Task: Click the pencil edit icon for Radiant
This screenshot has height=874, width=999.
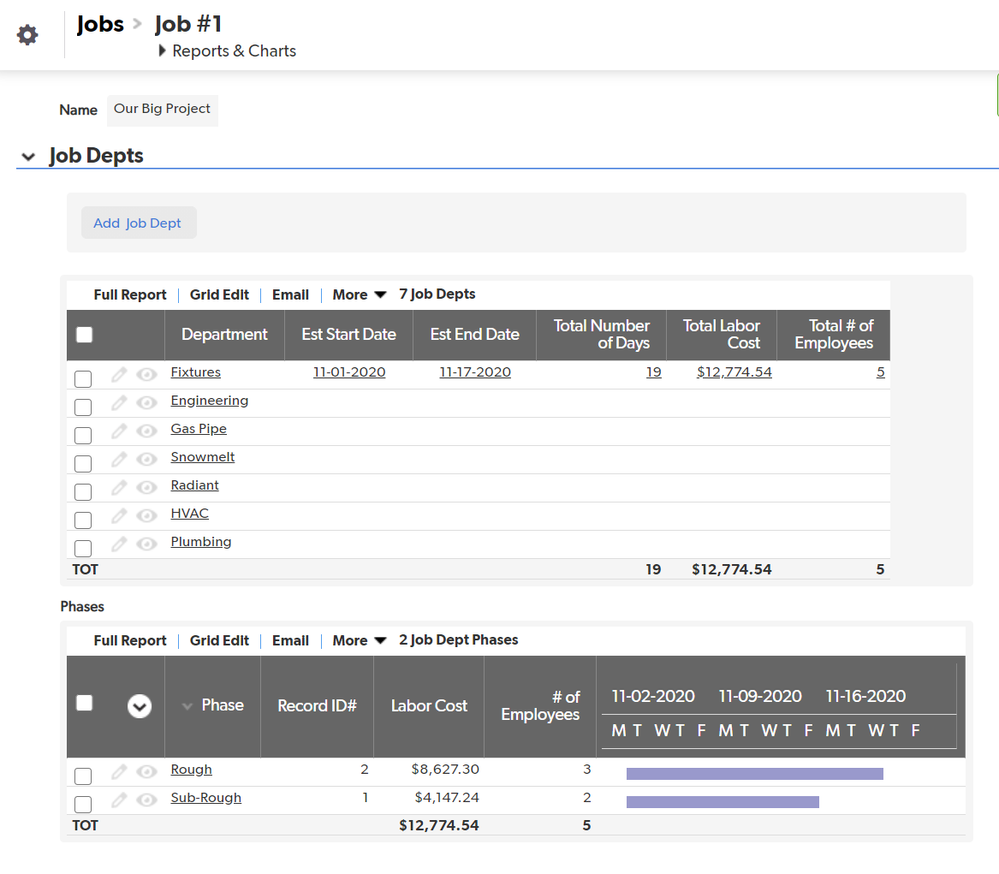Action: 119,487
